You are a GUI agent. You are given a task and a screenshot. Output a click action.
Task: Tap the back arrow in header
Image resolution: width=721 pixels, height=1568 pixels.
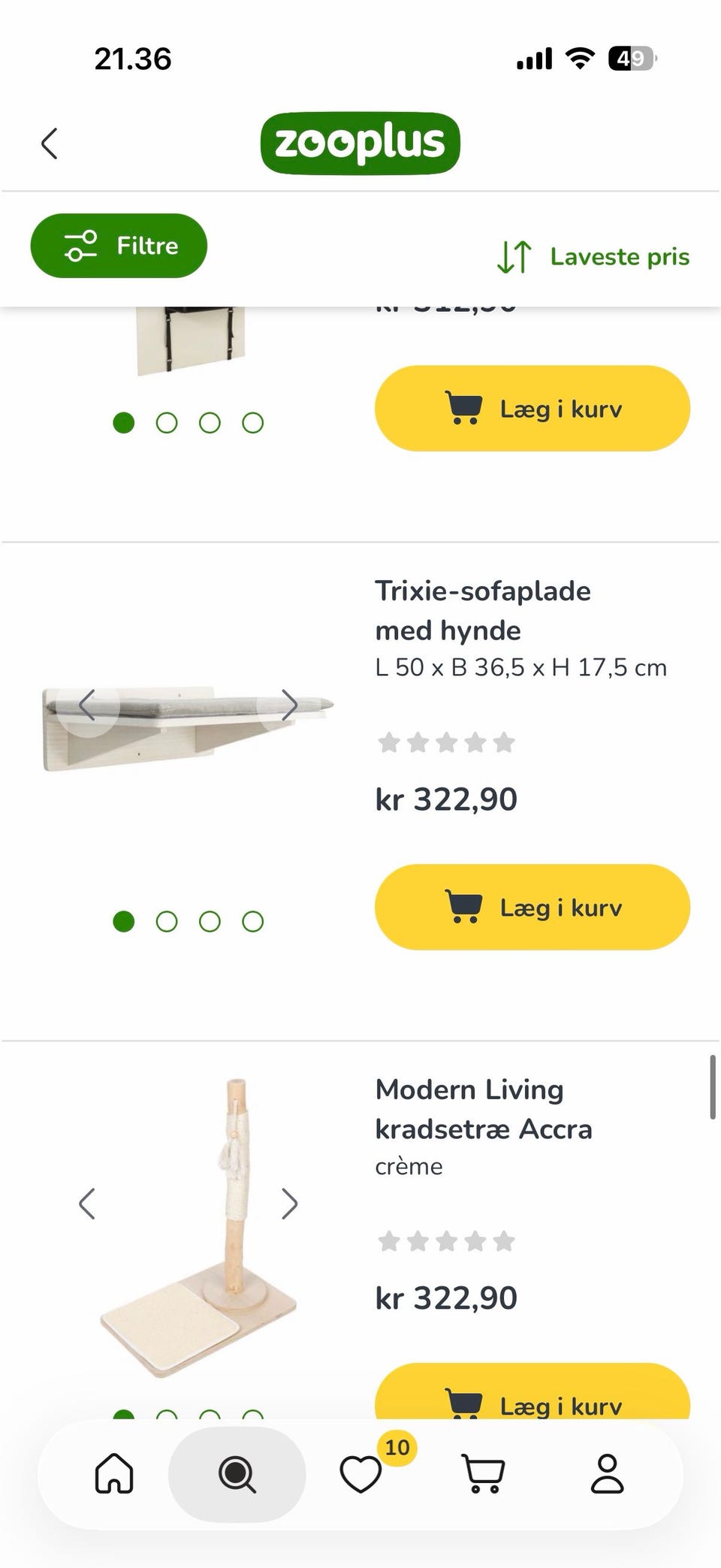(x=50, y=144)
